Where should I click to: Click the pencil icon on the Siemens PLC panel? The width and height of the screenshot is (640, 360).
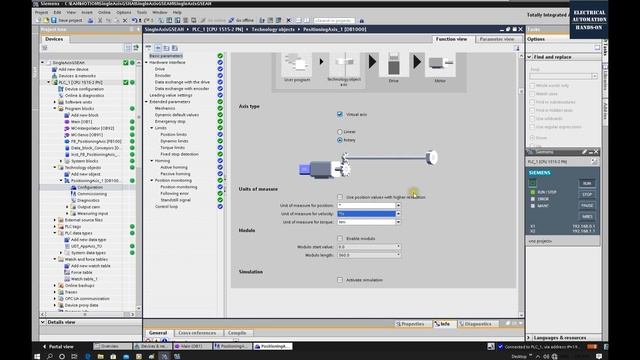click(x=584, y=152)
